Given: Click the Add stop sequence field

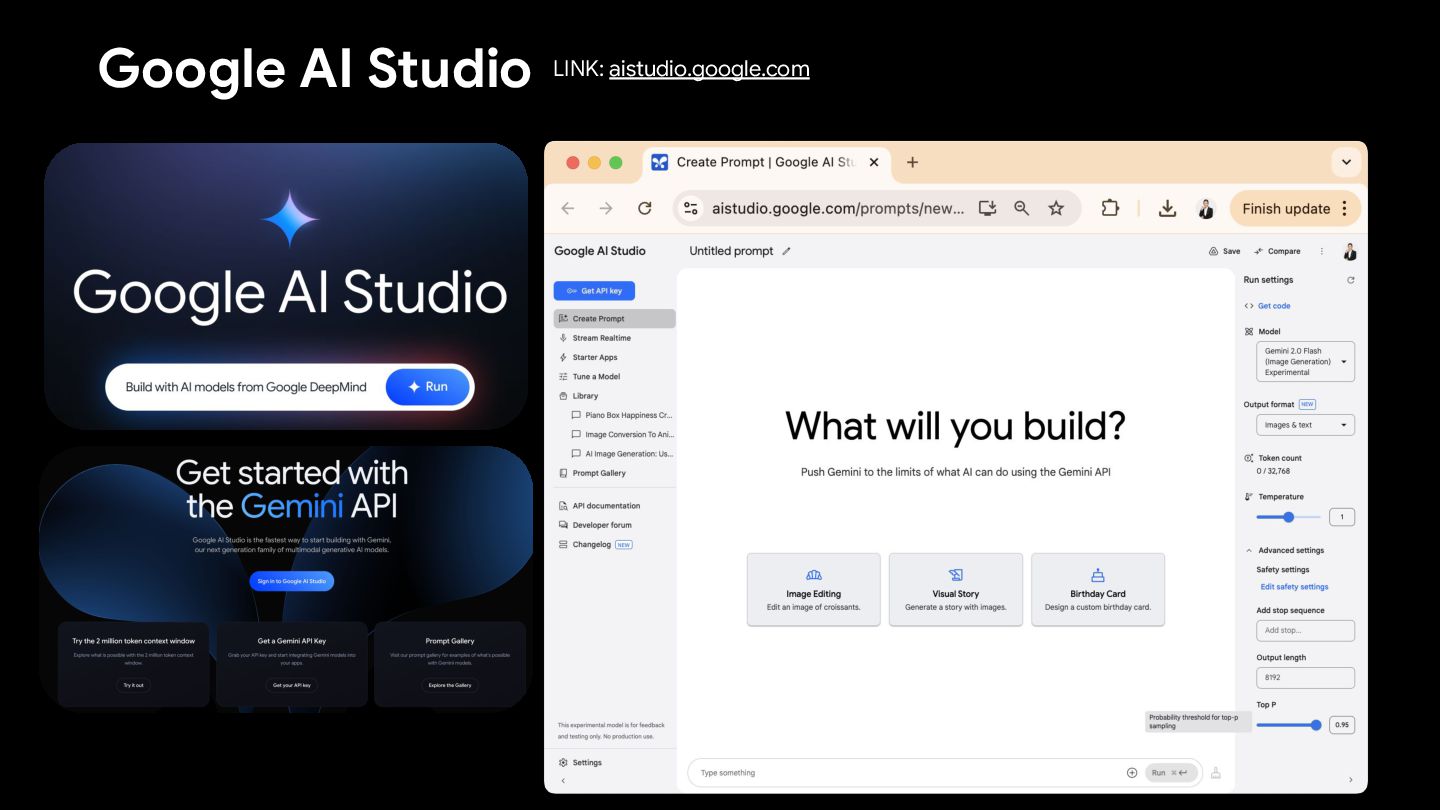Looking at the screenshot, I should [1305, 631].
